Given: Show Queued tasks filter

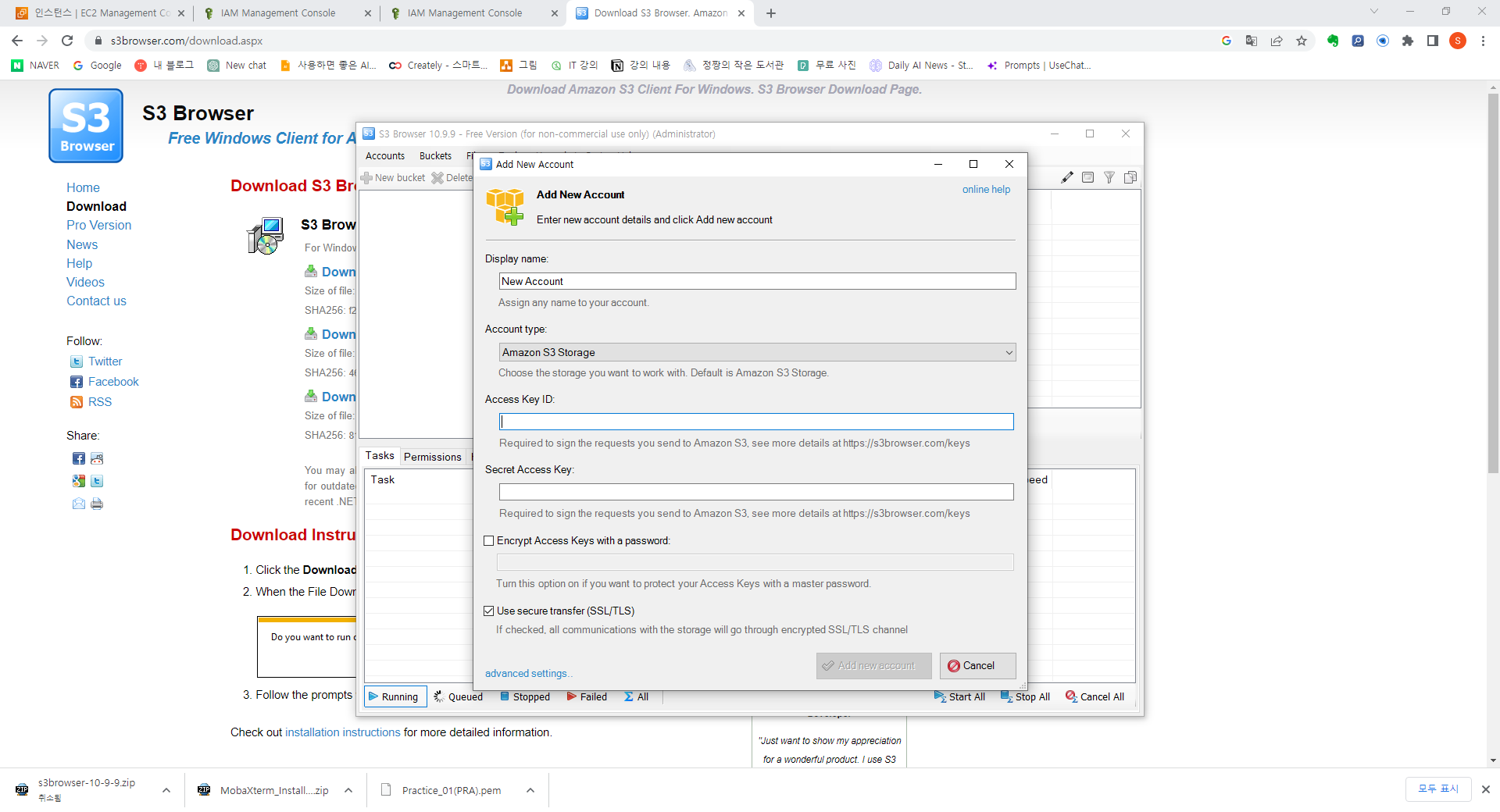Looking at the screenshot, I should (459, 696).
